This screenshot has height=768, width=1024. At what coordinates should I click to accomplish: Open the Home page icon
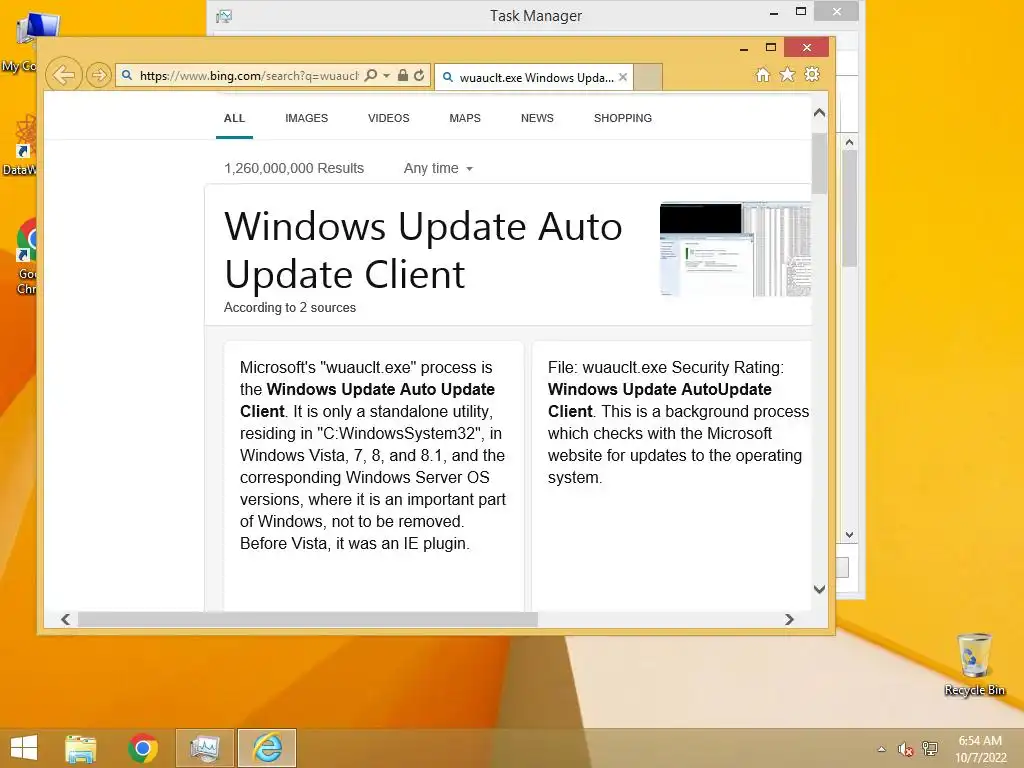[x=763, y=74]
